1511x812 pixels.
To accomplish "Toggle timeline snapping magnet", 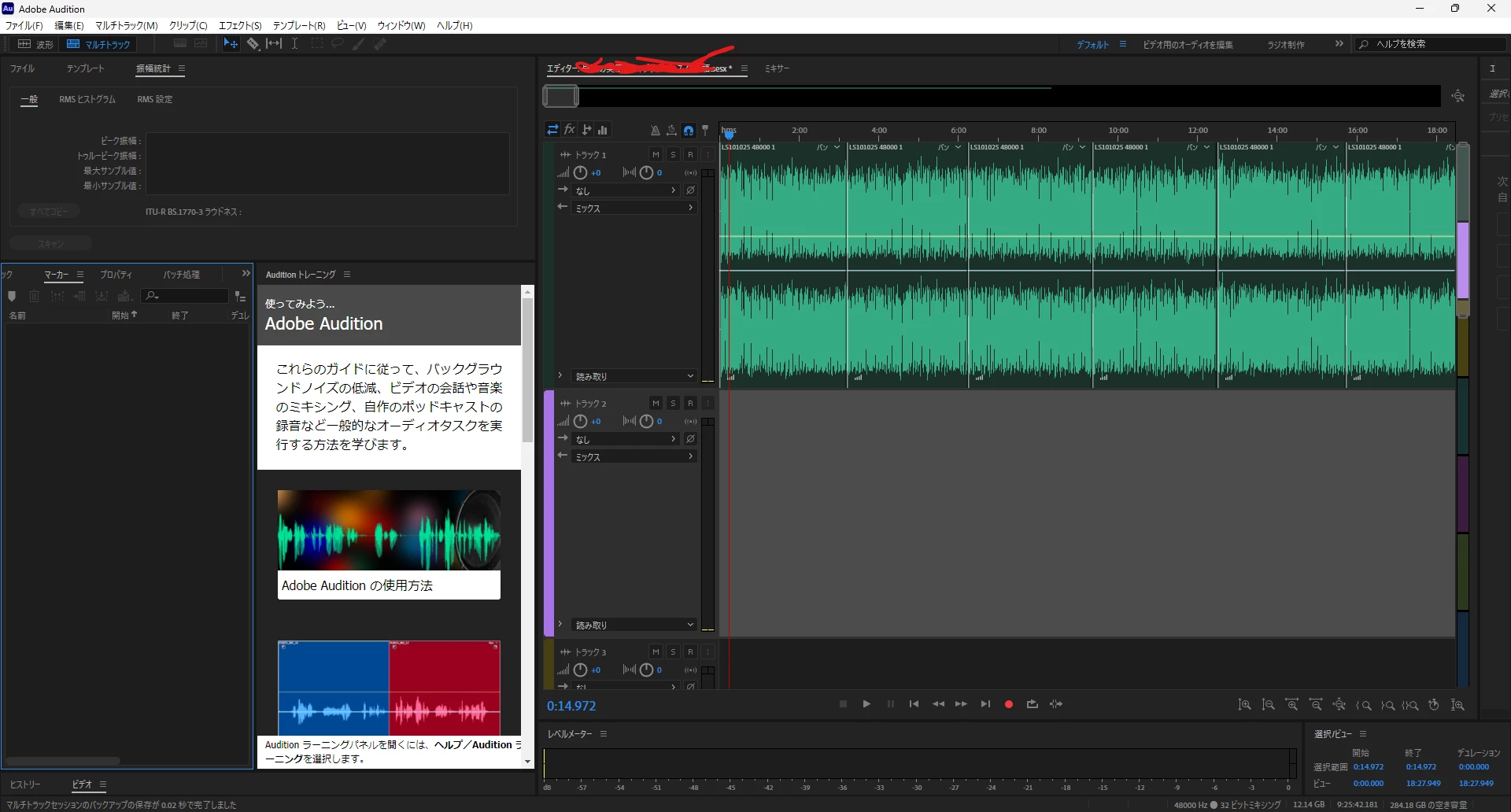I will pos(689,130).
